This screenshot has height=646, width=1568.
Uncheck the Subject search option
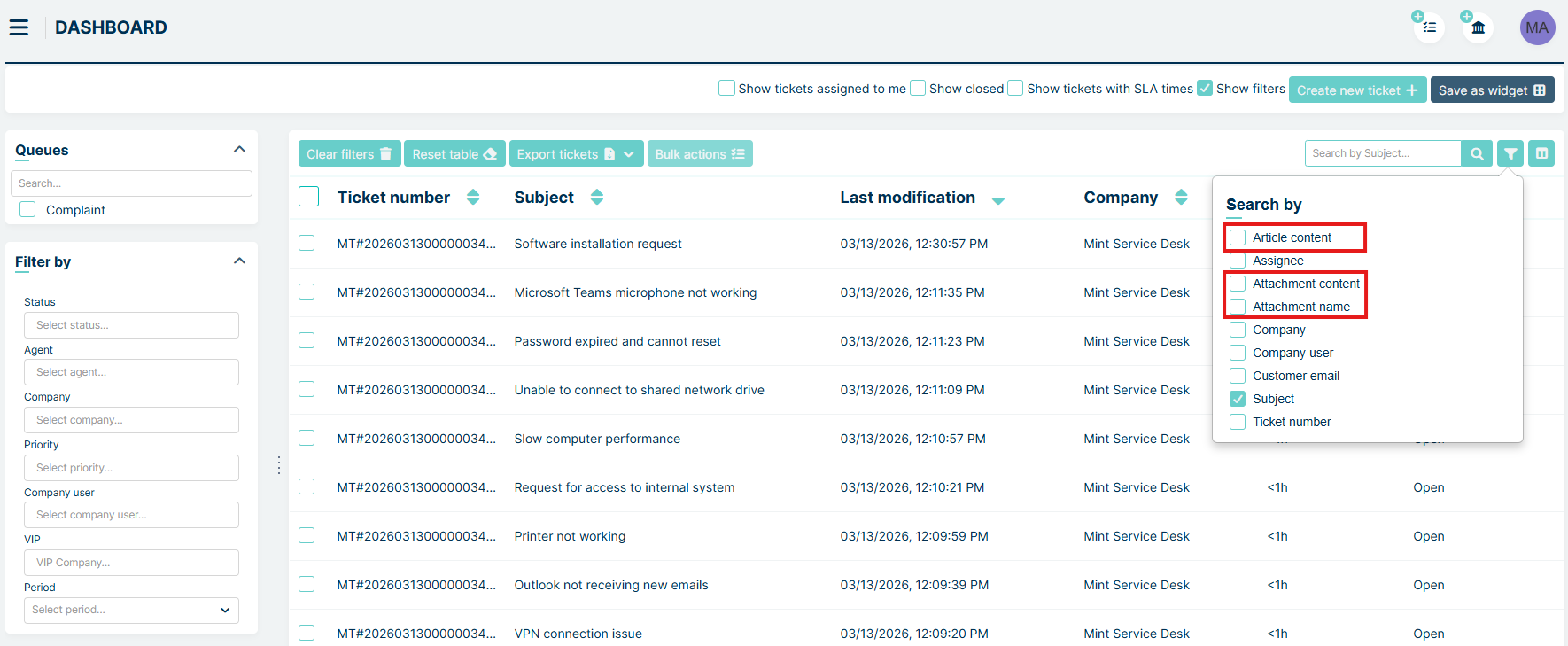pyautogui.click(x=1238, y=399)
